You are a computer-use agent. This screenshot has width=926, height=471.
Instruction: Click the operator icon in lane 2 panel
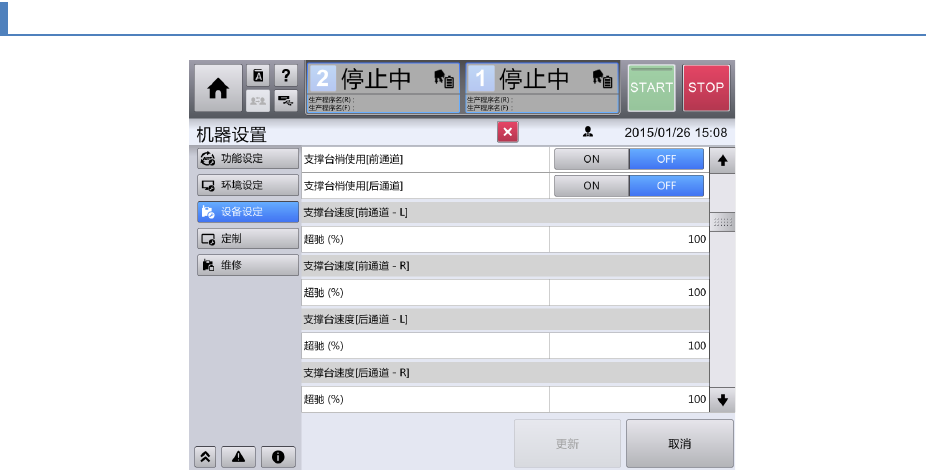444,78
